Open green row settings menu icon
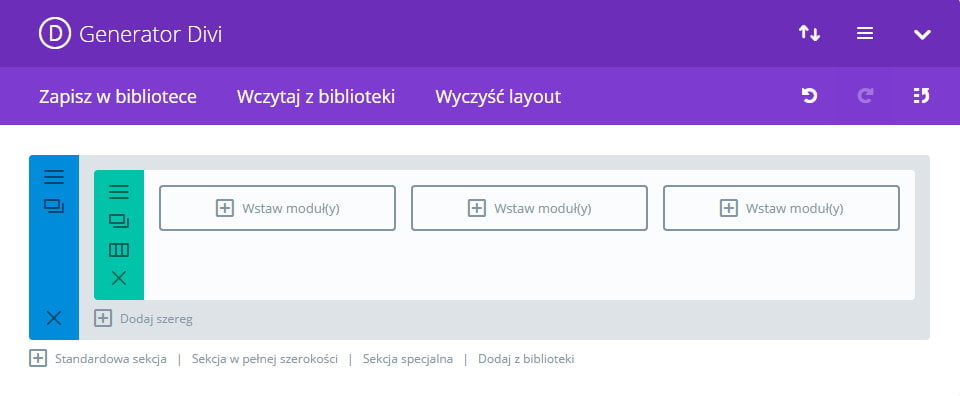The image size is (960, 396). [119, 192]
